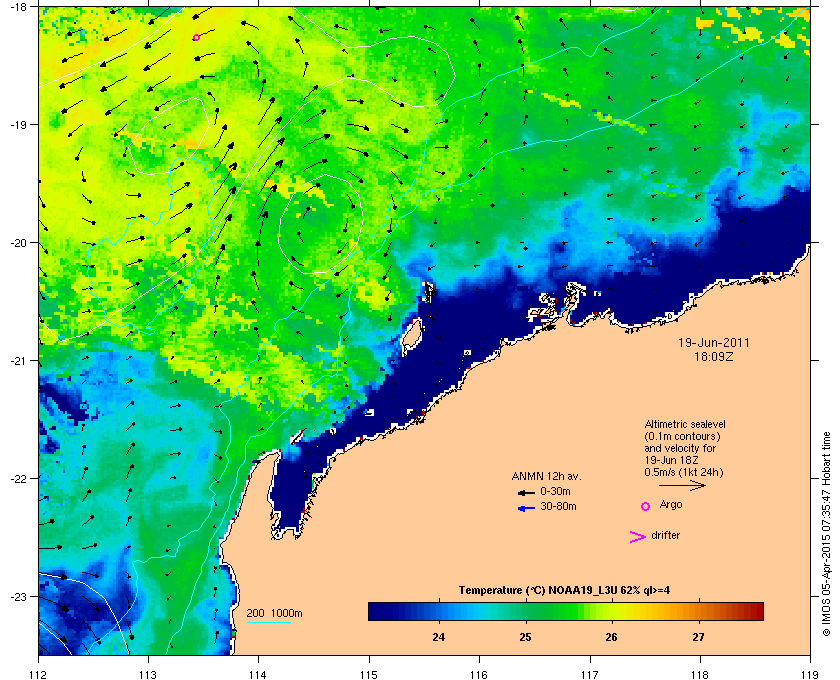Click the magenta Argo float marker on the map

[x=196, y=38]
